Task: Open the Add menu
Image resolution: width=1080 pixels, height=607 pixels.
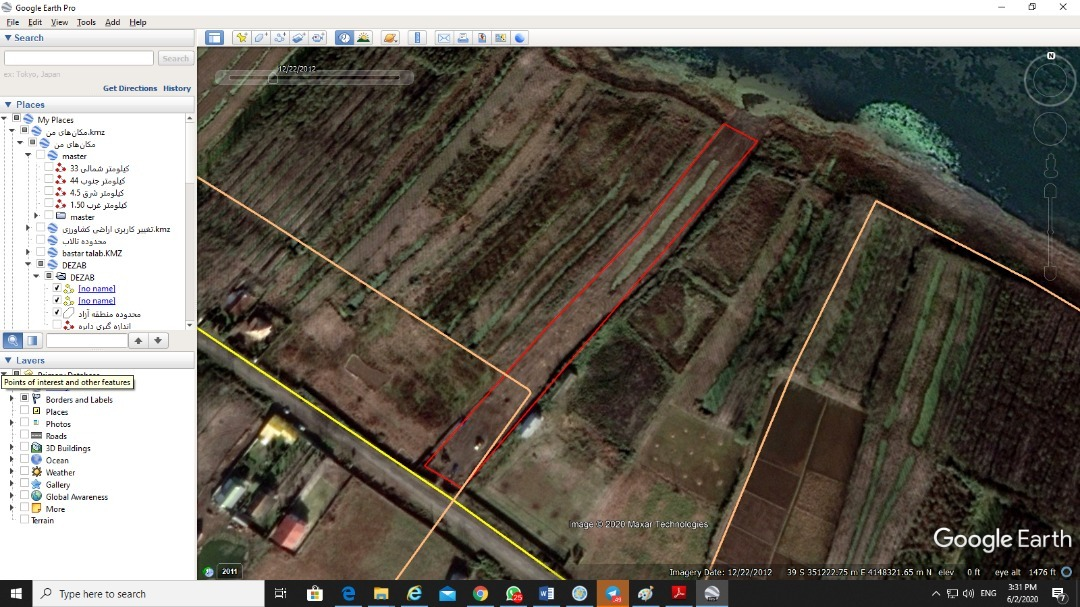Action: [112, 22]
